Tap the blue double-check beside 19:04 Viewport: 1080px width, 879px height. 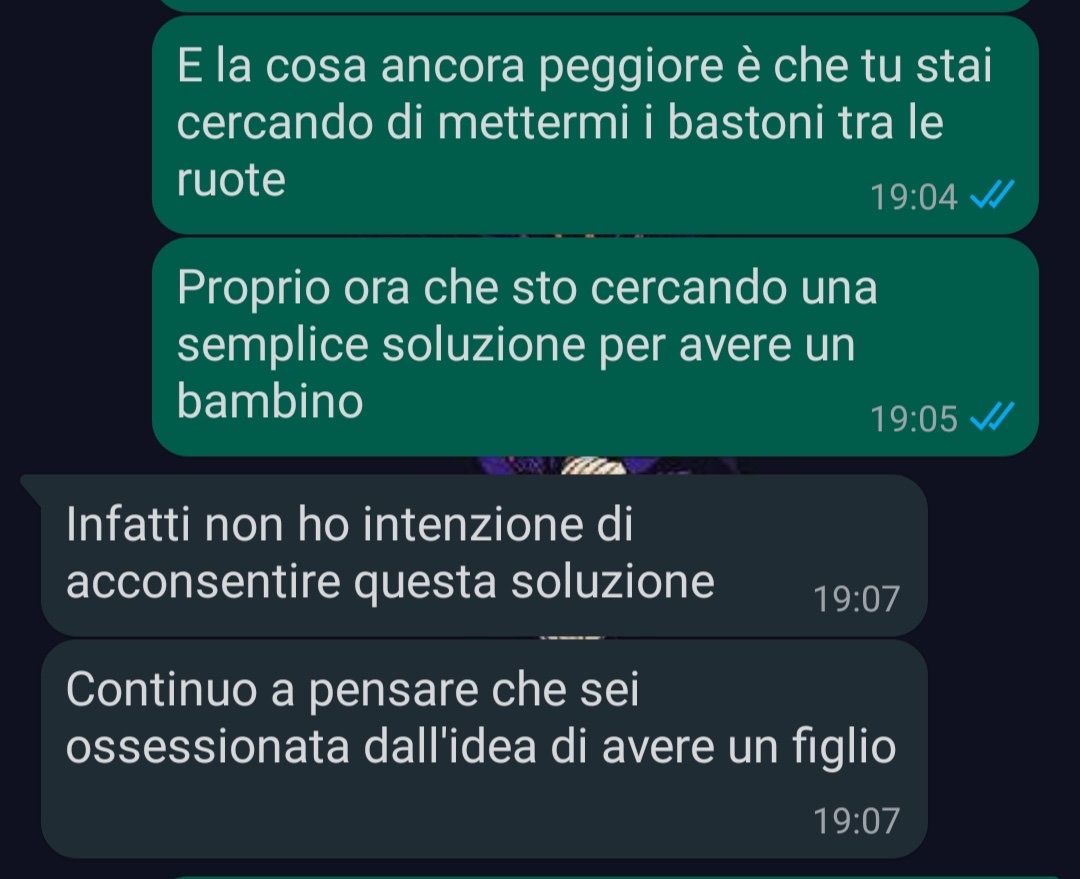click(992, 194)
